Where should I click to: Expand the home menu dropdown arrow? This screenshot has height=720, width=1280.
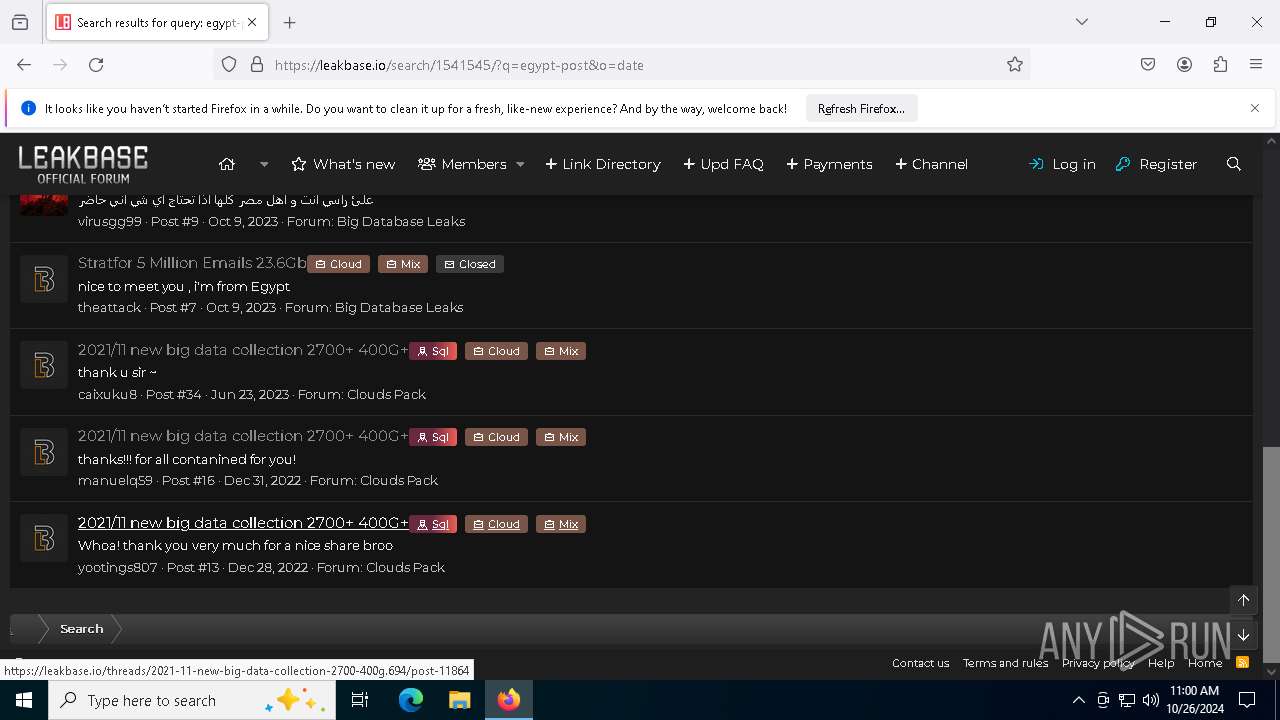[x=264, y=164]
